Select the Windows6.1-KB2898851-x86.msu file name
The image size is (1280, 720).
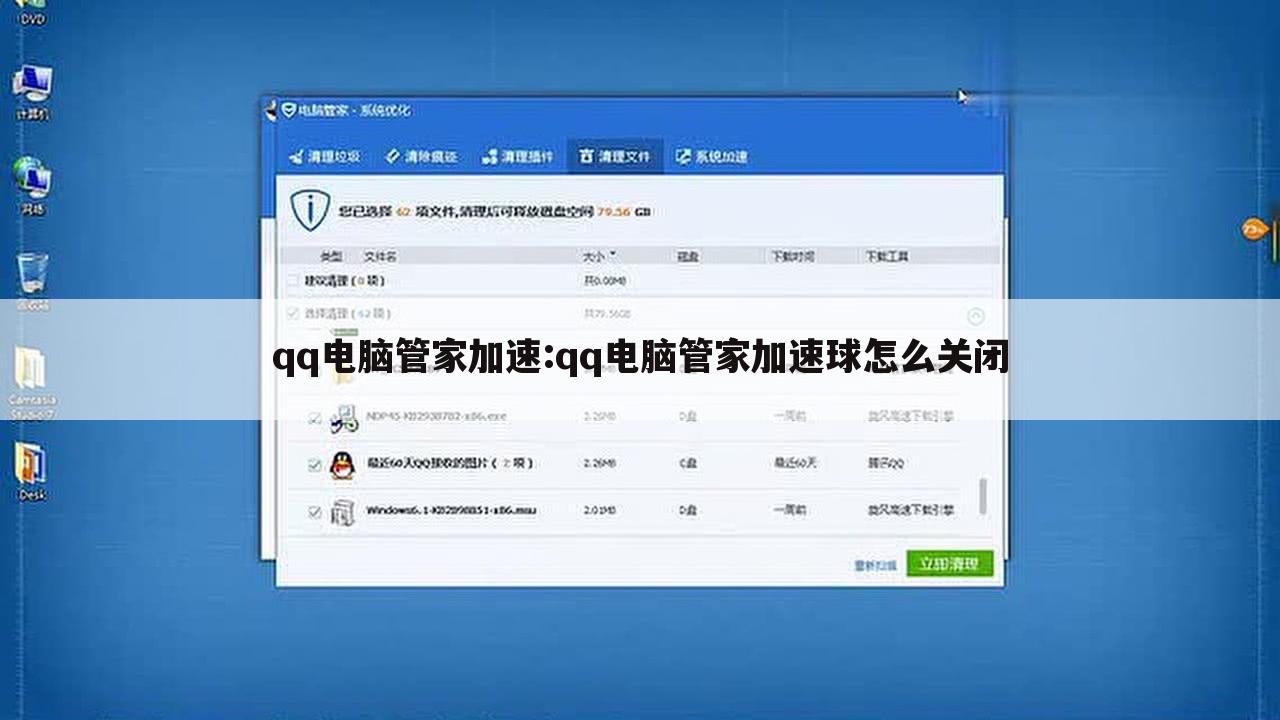(x=452, y=510)
